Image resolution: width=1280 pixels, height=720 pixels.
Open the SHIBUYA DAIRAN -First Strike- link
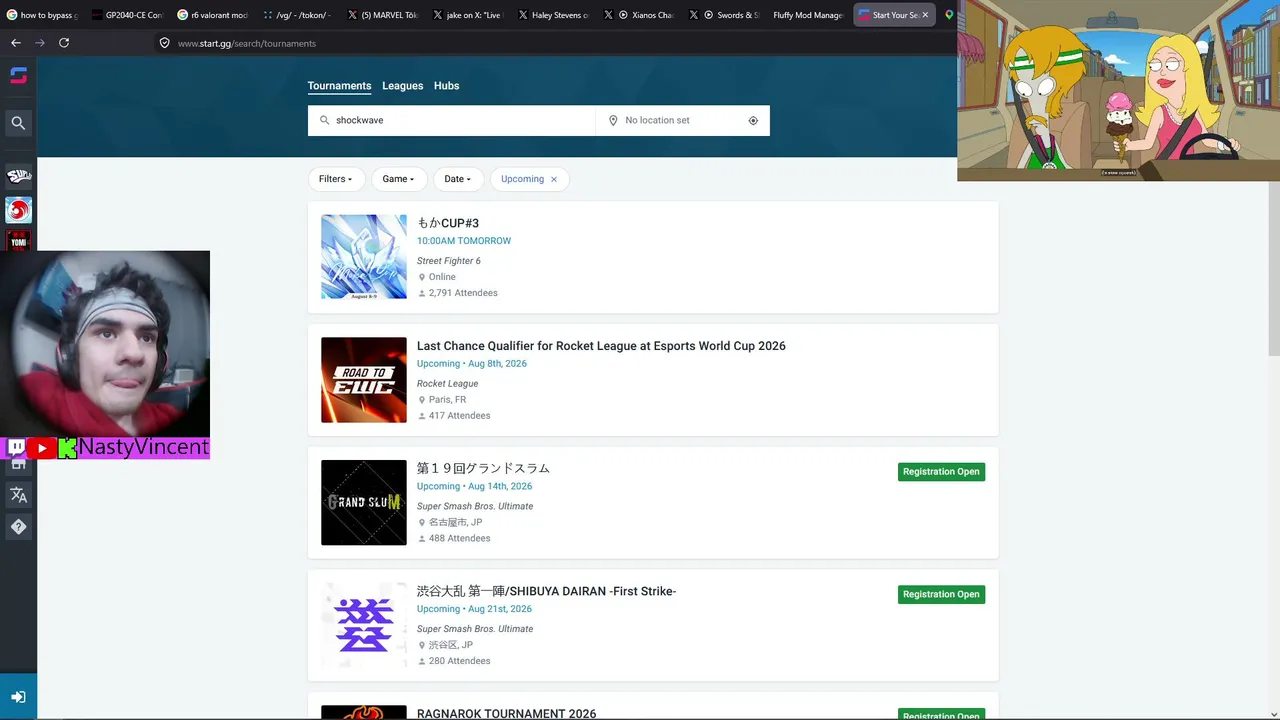pos(546,591)
